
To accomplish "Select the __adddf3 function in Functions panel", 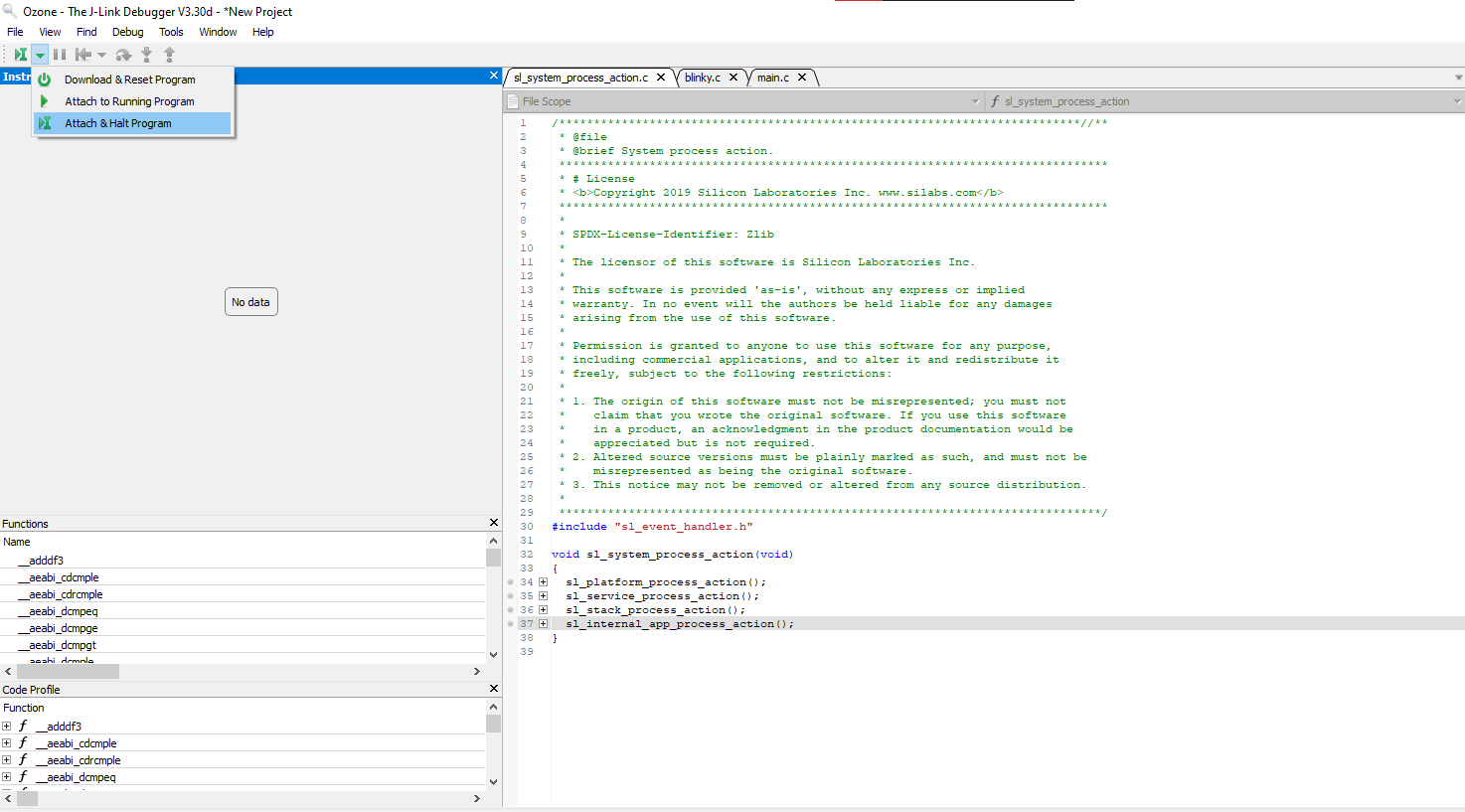I will click(41, 560).
